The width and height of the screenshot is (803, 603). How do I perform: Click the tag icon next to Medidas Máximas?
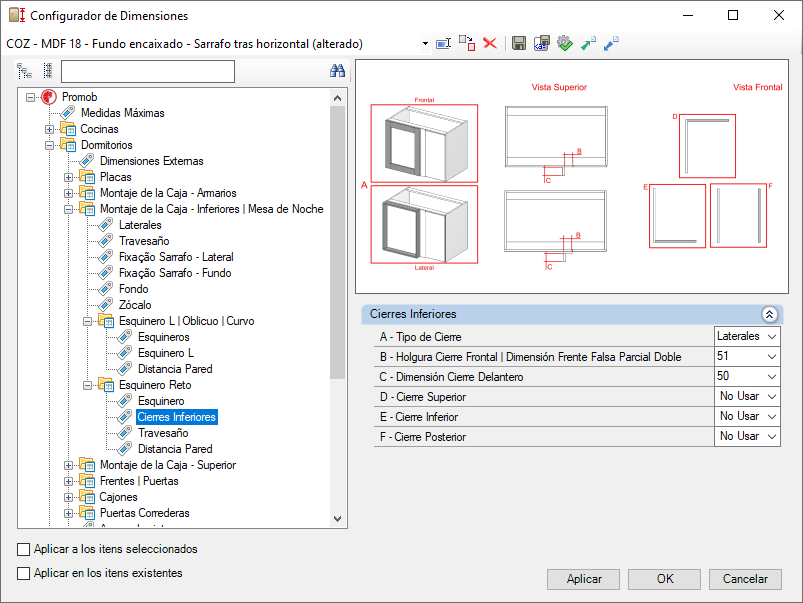pos(68,113)
